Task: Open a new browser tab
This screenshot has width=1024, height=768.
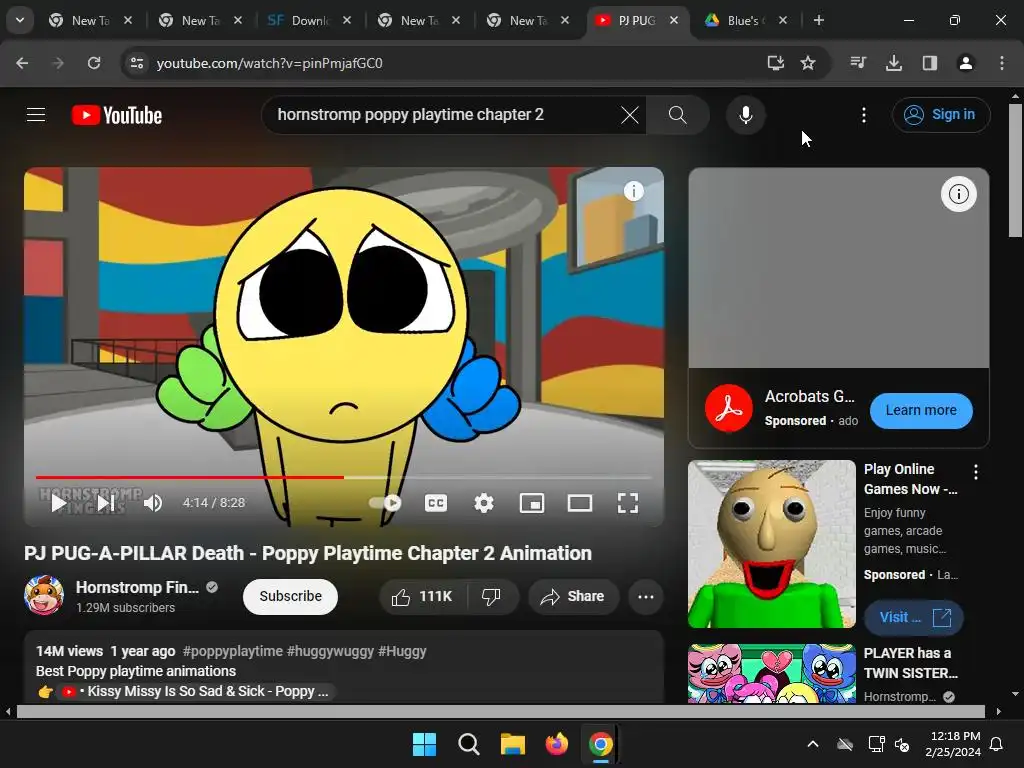Action: pos(818,20)
